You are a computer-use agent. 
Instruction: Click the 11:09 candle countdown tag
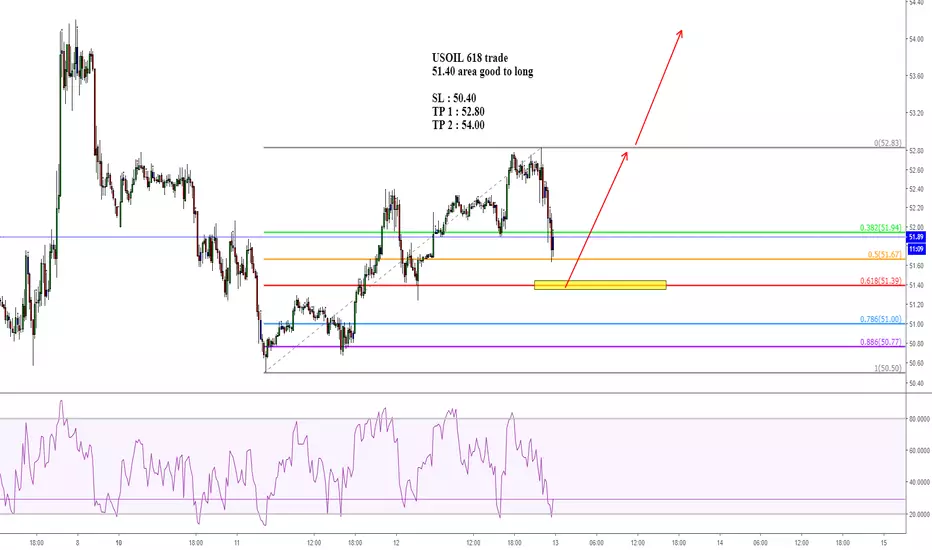pos(916,249)
